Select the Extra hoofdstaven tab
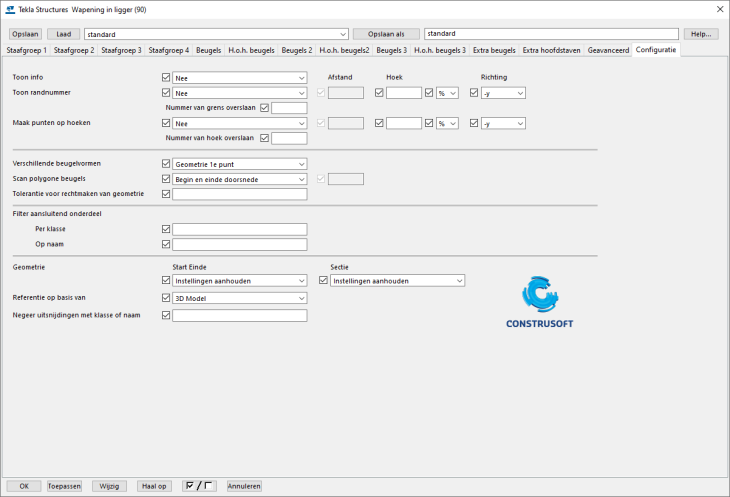730x497 pixels. coord(552,49)
